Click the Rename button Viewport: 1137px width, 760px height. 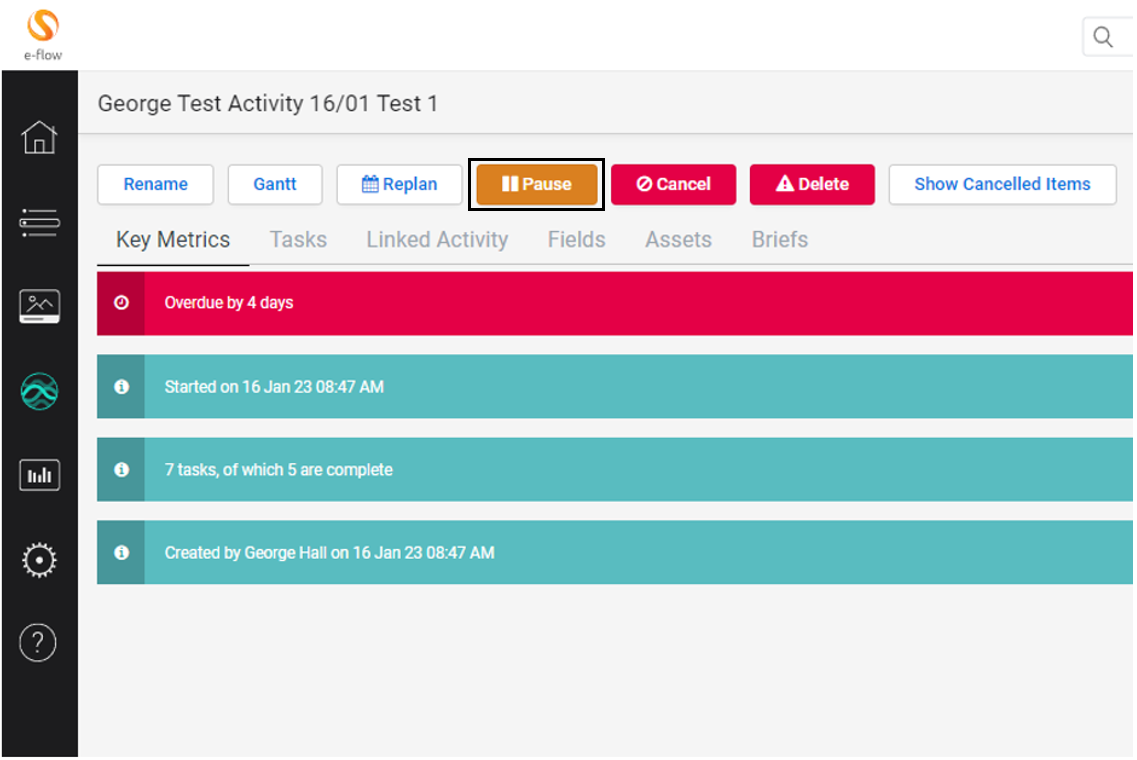[155, 184]
